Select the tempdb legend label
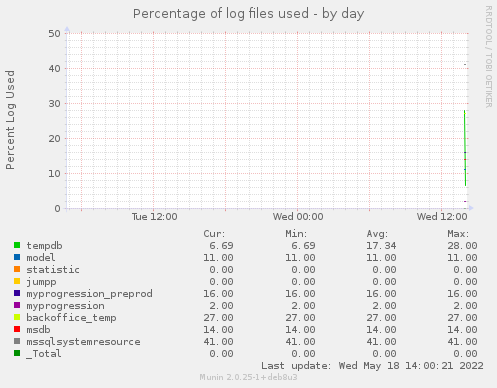Image resolution: width=497 pixels, height=388 pixels. (44, 246)
